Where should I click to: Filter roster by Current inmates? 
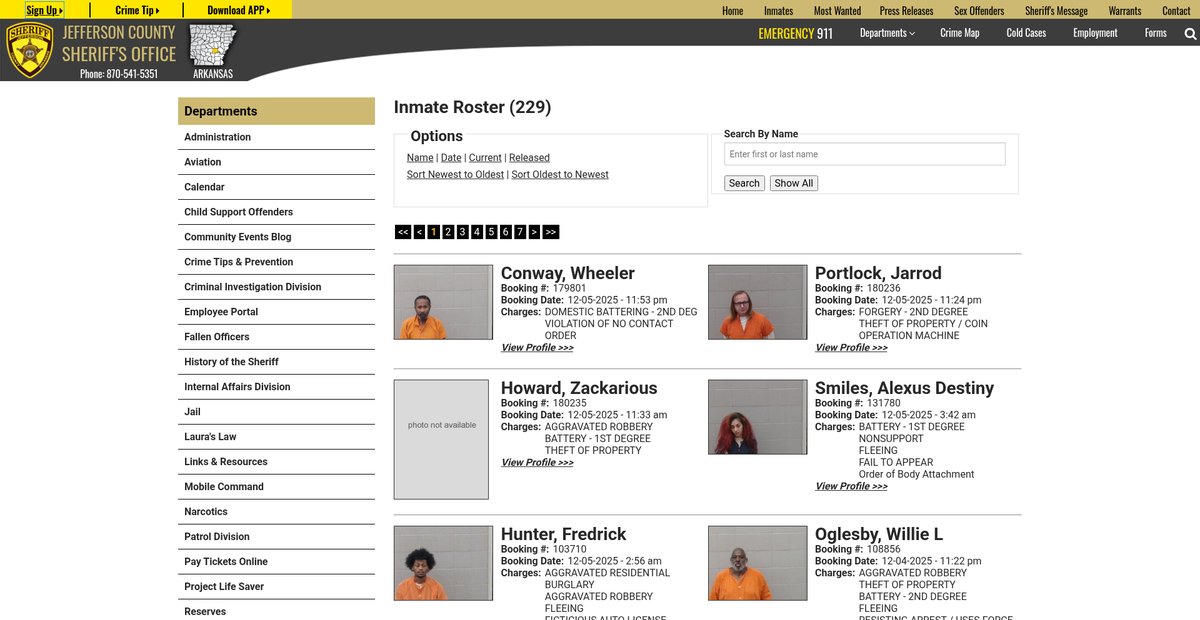pos(485,158)
